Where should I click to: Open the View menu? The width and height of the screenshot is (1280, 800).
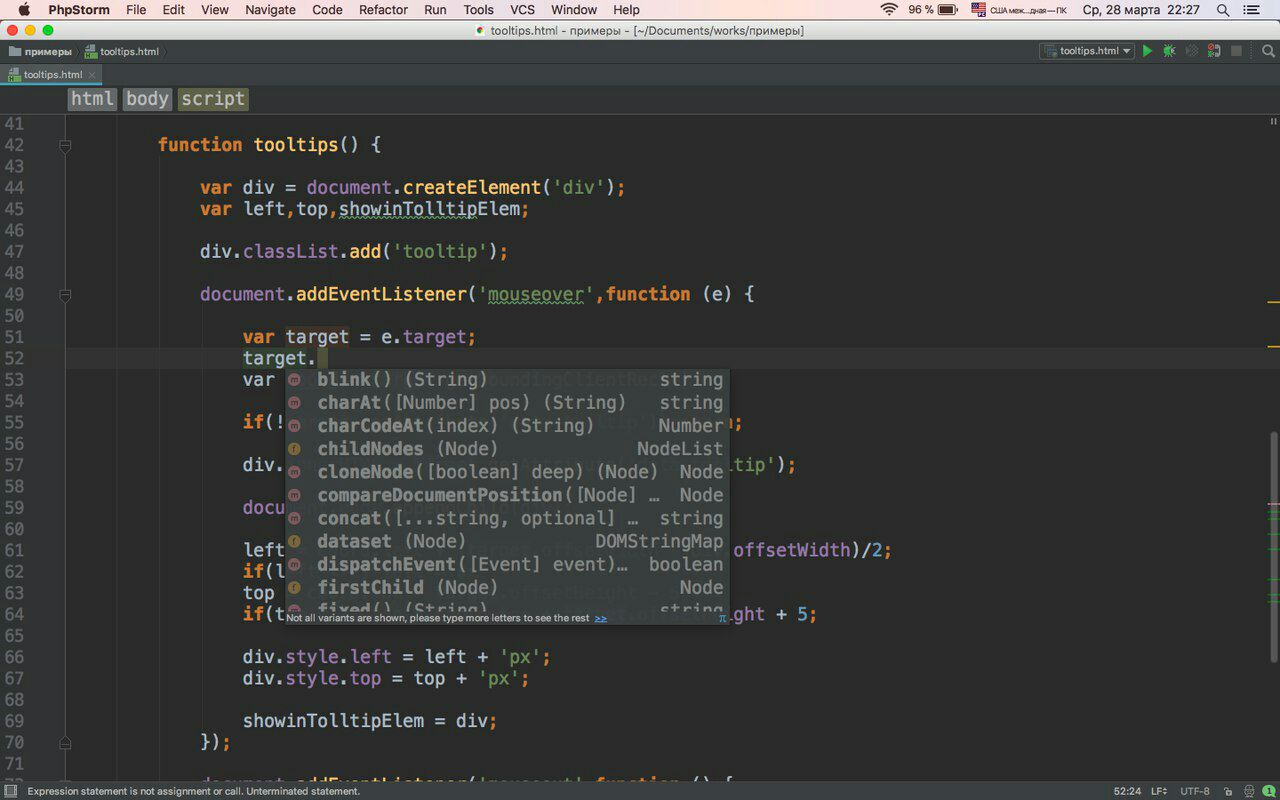point(215,10)
